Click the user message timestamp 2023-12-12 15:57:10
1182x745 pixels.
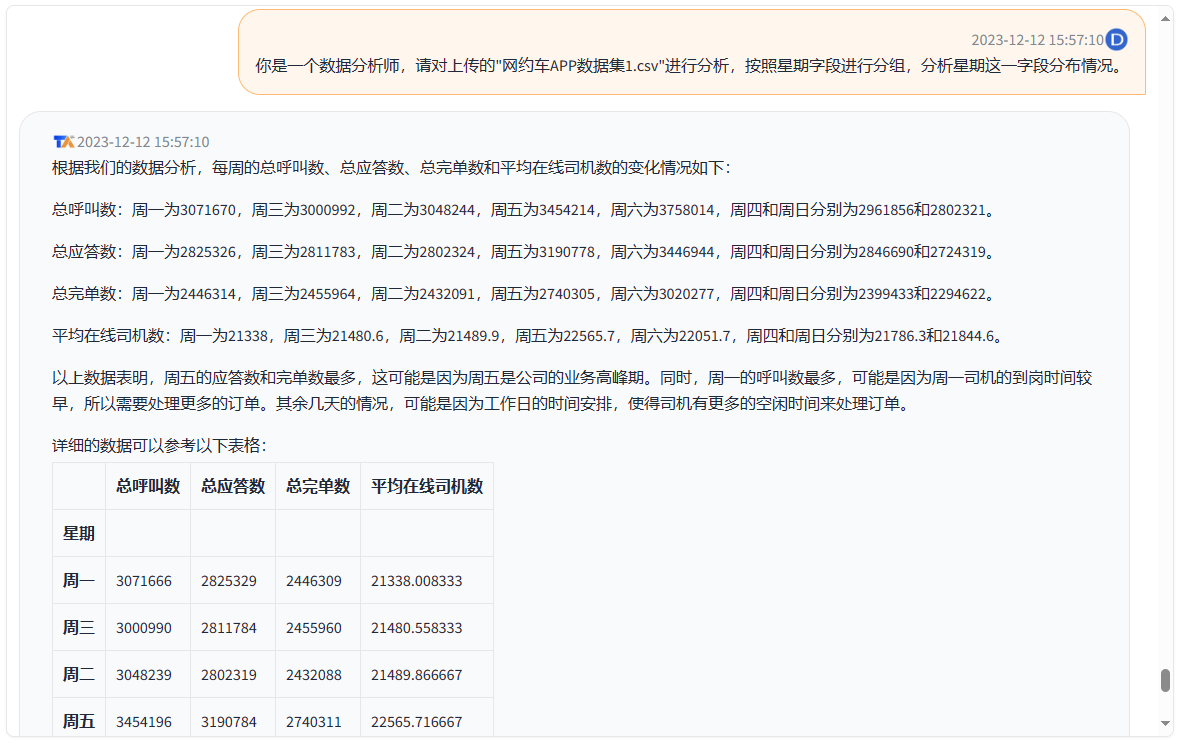click(1037, 40)
